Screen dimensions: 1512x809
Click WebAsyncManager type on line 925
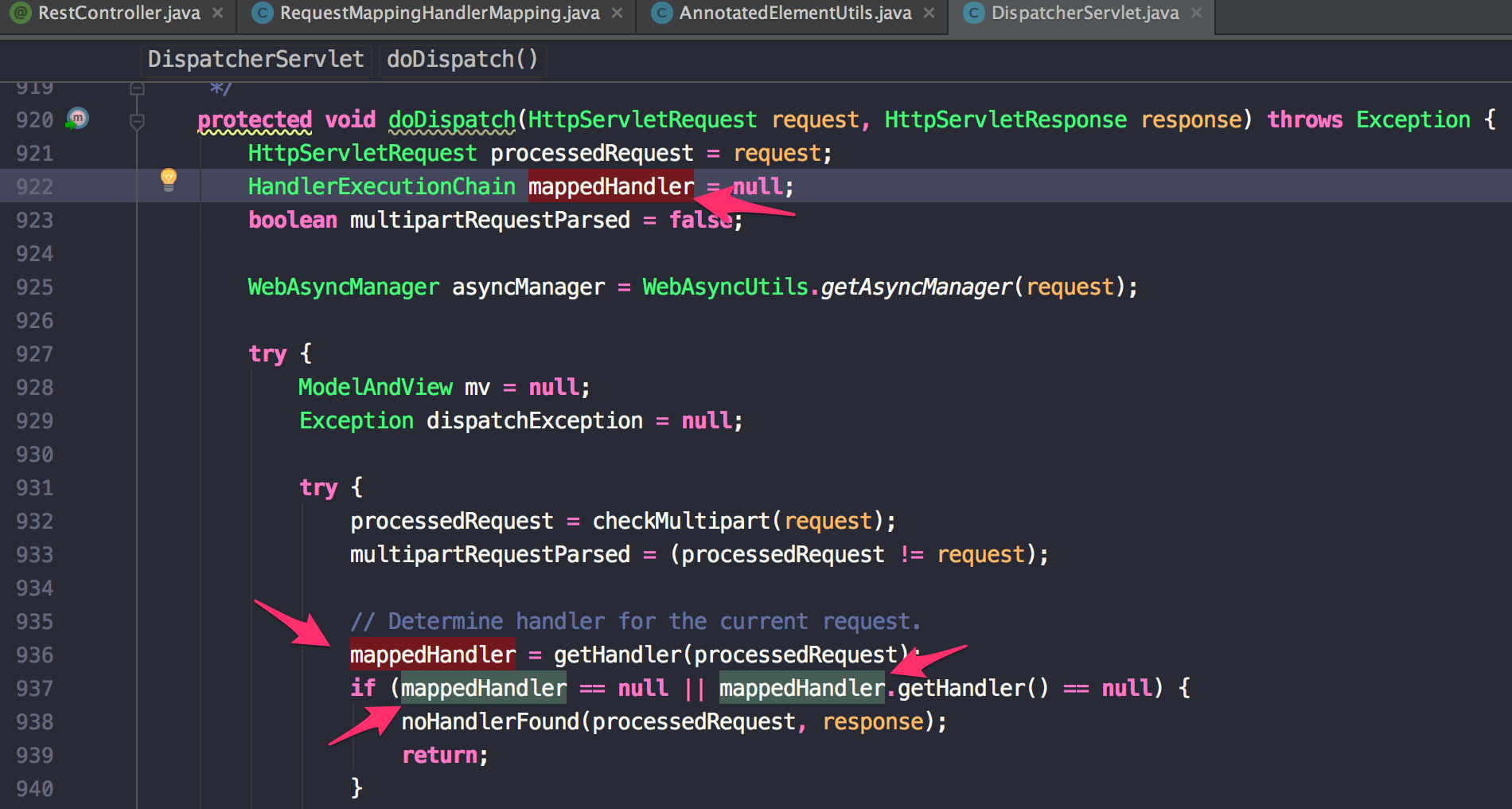point(344,287)
